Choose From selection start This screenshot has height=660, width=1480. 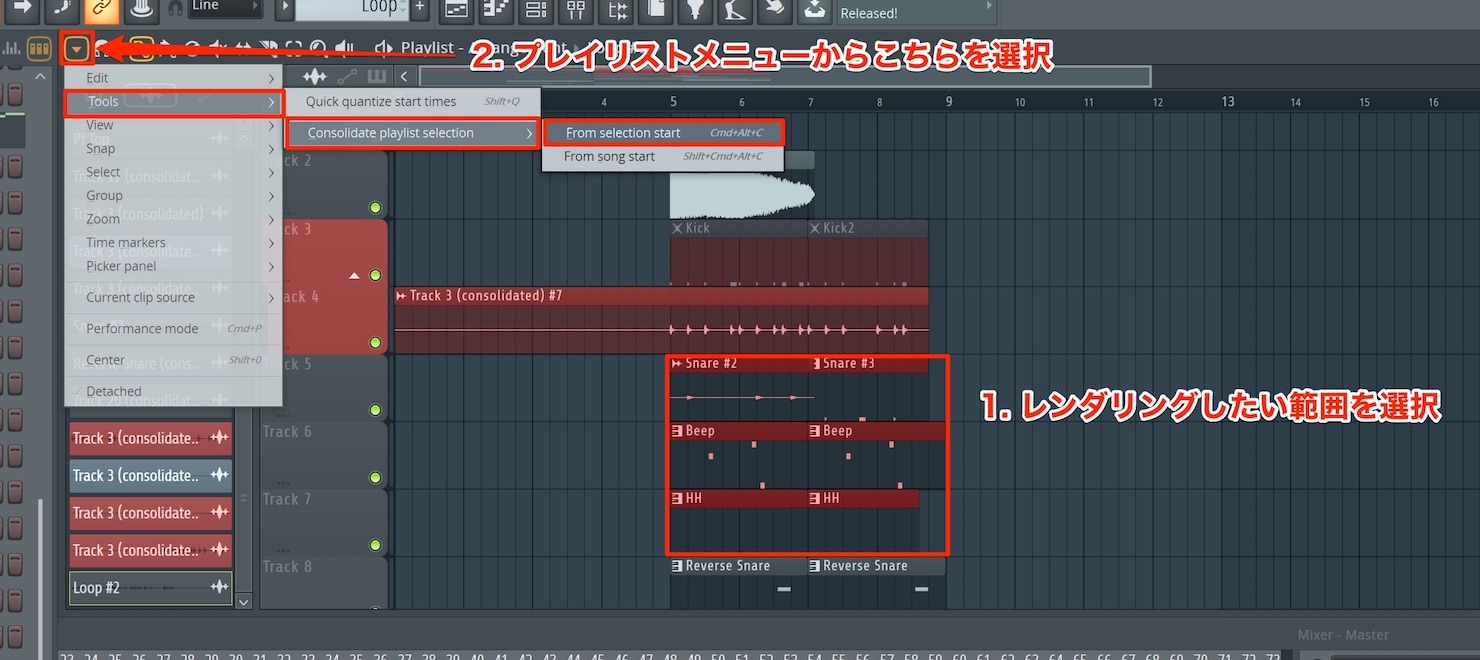tap(664, 133)
